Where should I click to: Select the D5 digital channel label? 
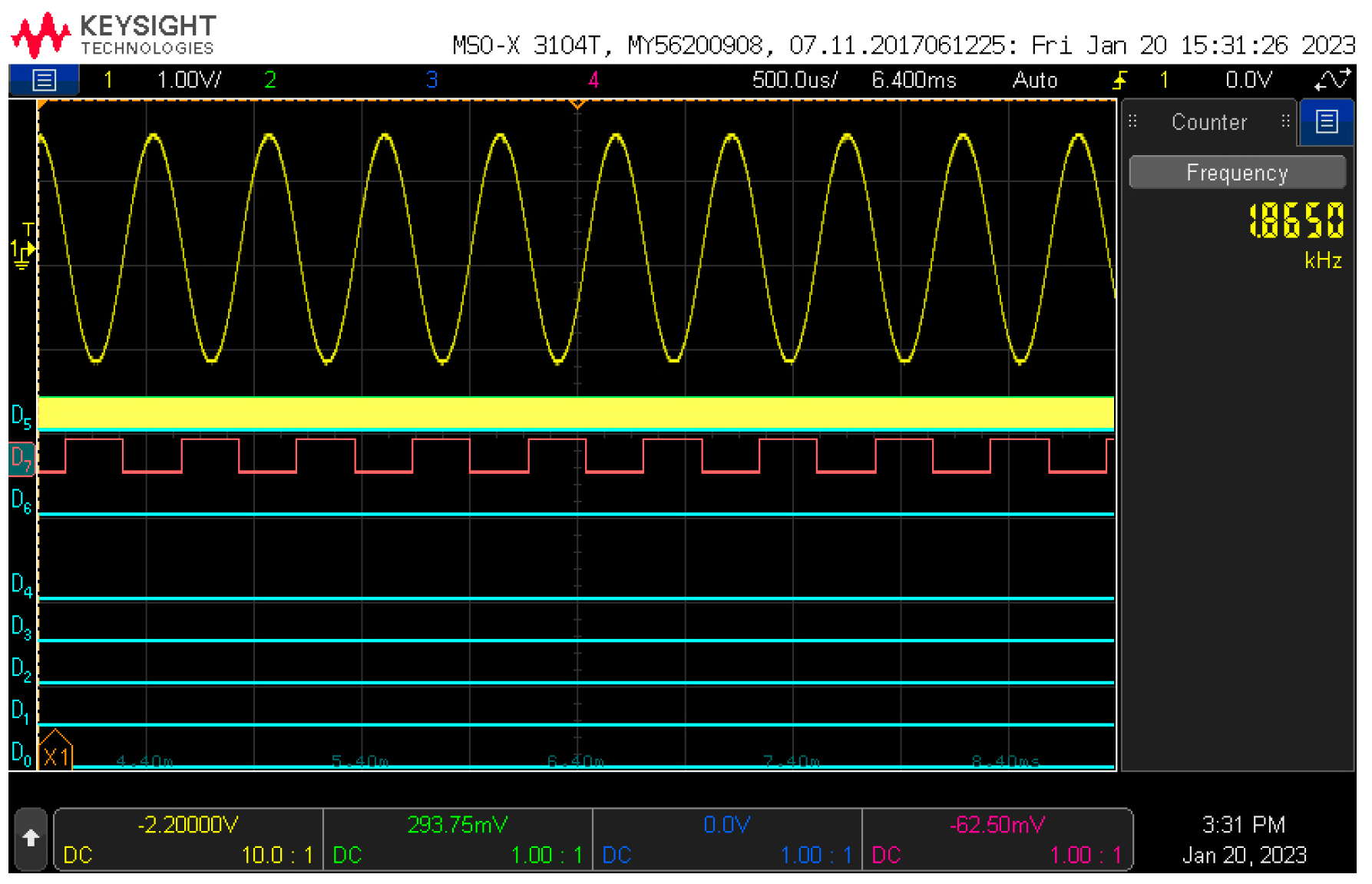point(21,417)
